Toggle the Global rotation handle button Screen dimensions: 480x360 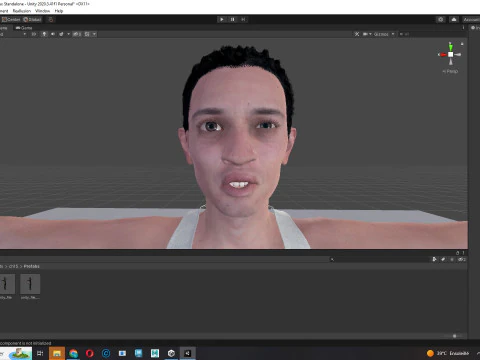tap(32, 19)
